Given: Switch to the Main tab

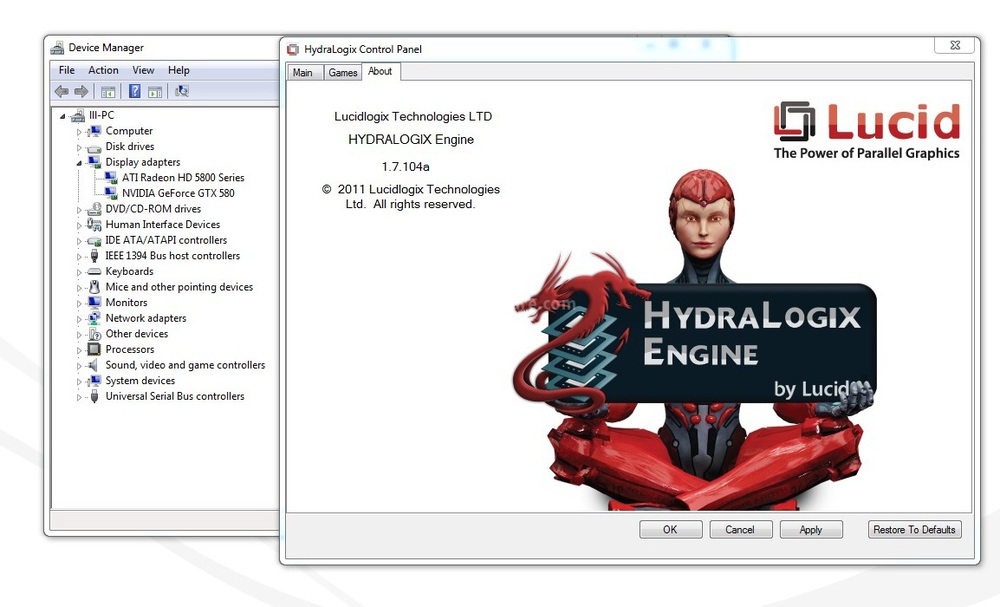Looking at the screenshot, I should (x=303, y=73).
